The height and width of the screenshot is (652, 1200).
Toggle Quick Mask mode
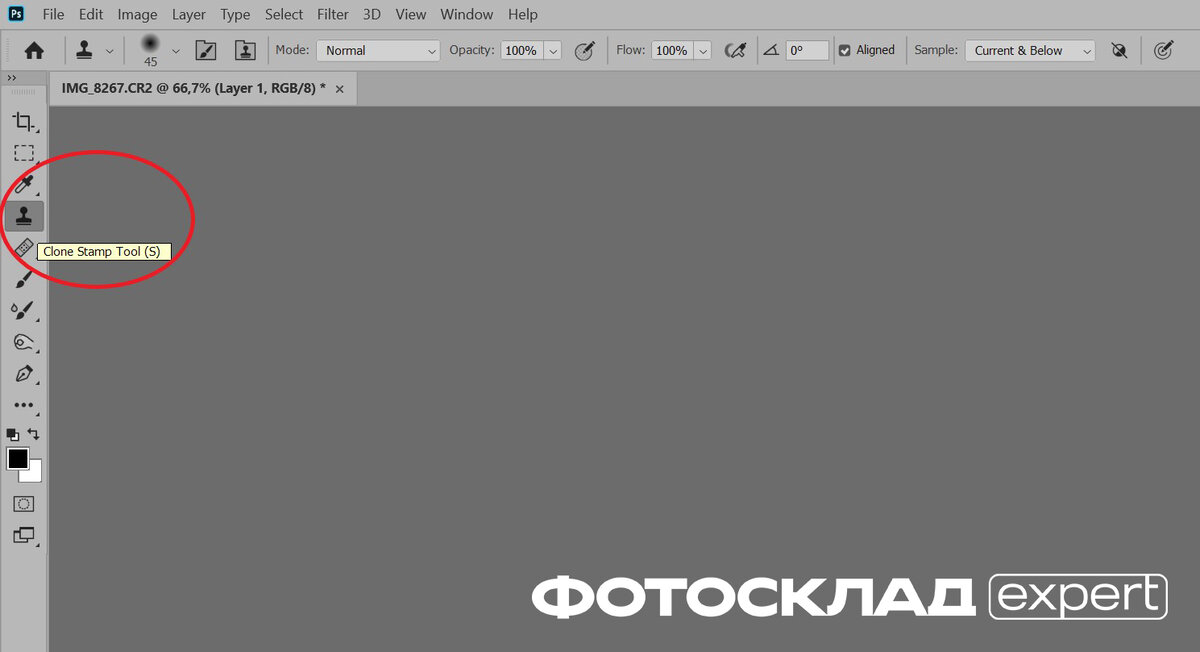pyautogui.click(x=23, y=503)
